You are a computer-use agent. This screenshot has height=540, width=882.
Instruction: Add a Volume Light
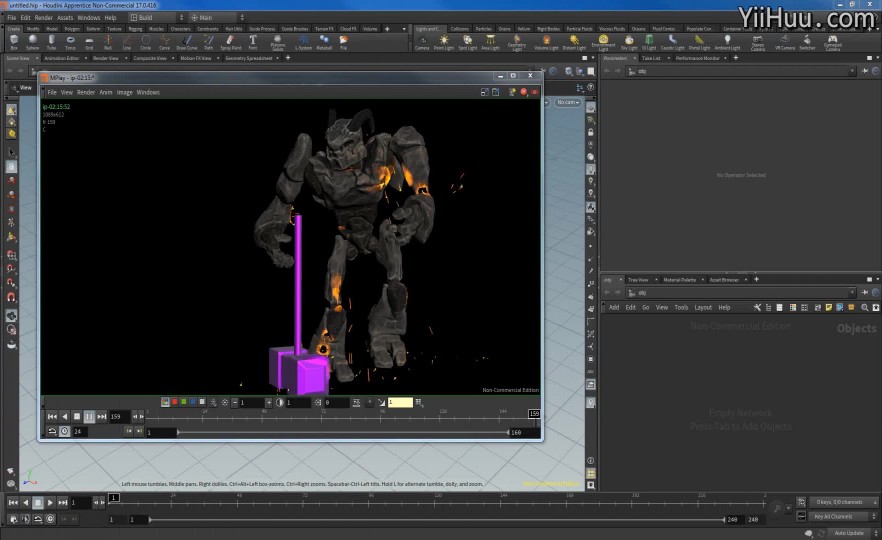click(x=546, y=42)
